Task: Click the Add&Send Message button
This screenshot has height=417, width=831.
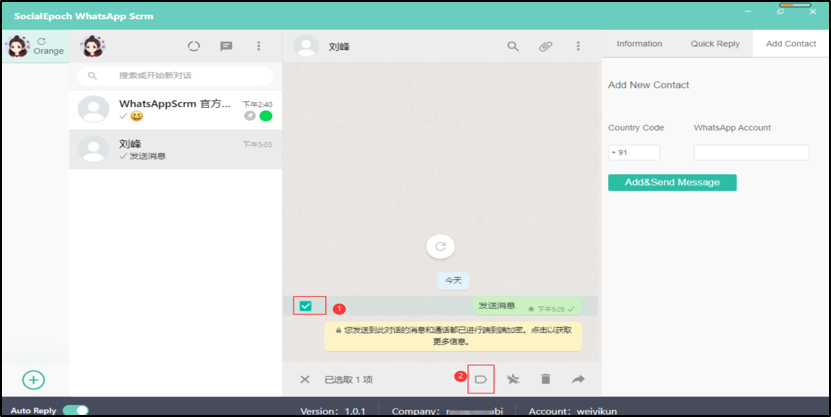Action: [672, 182]
